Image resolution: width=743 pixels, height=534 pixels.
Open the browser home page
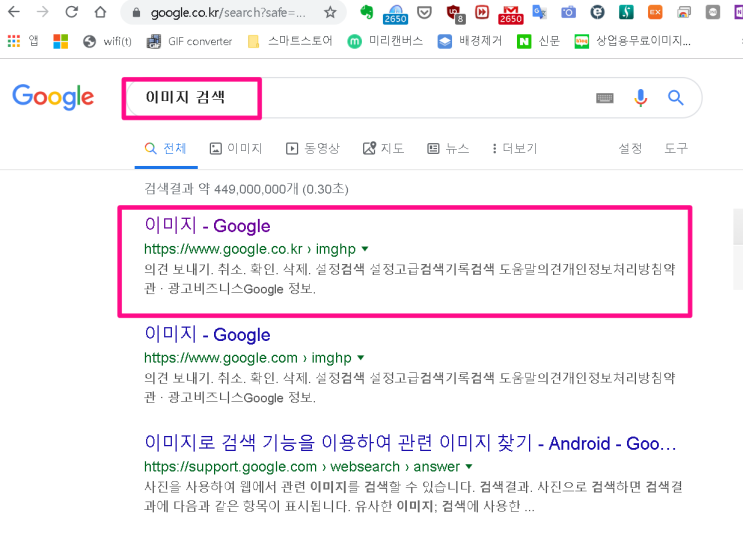[100, 12]
